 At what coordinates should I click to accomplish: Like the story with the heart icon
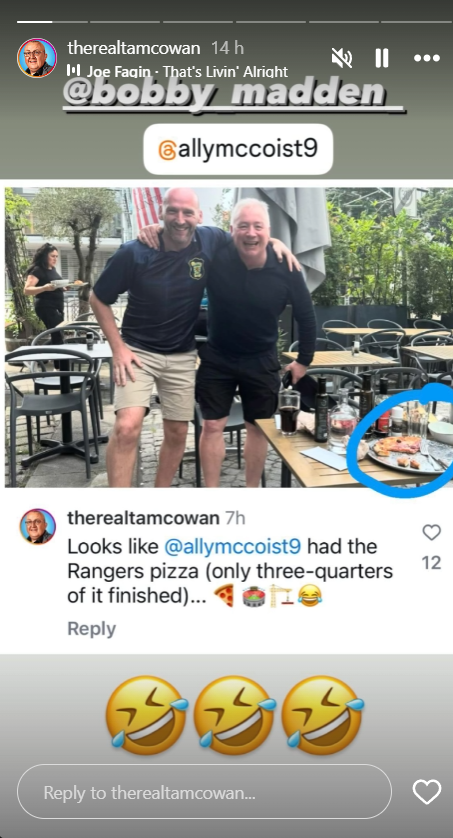427,792
